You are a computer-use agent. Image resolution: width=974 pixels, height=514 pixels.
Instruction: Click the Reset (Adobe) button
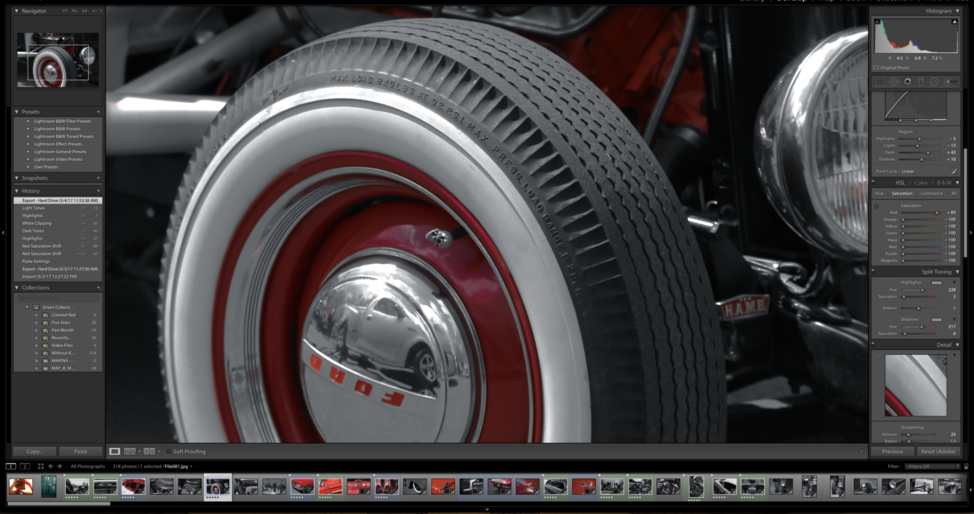click(x=939, y=451)
